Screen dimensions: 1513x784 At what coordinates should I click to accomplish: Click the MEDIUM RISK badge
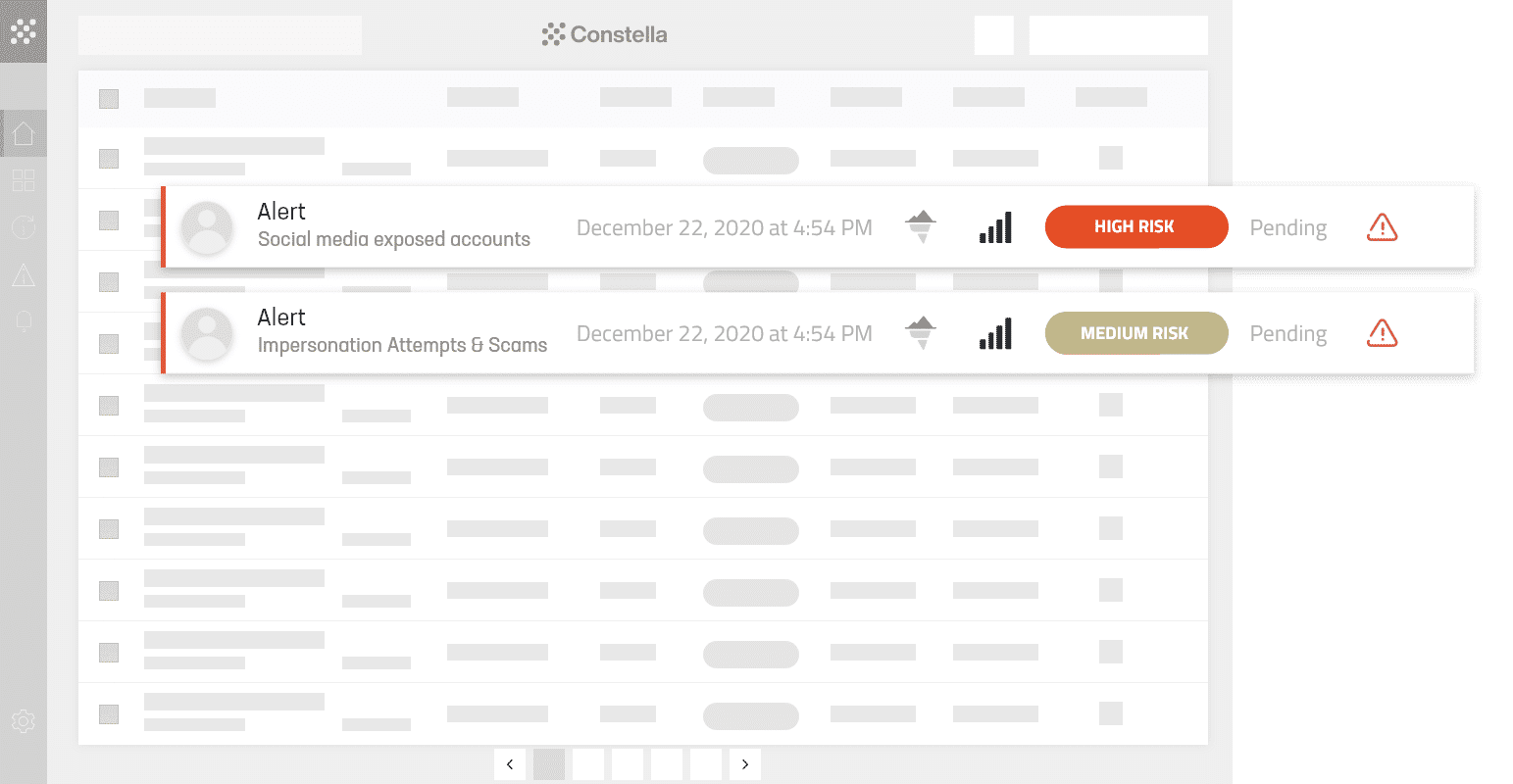coord(1136,333)
